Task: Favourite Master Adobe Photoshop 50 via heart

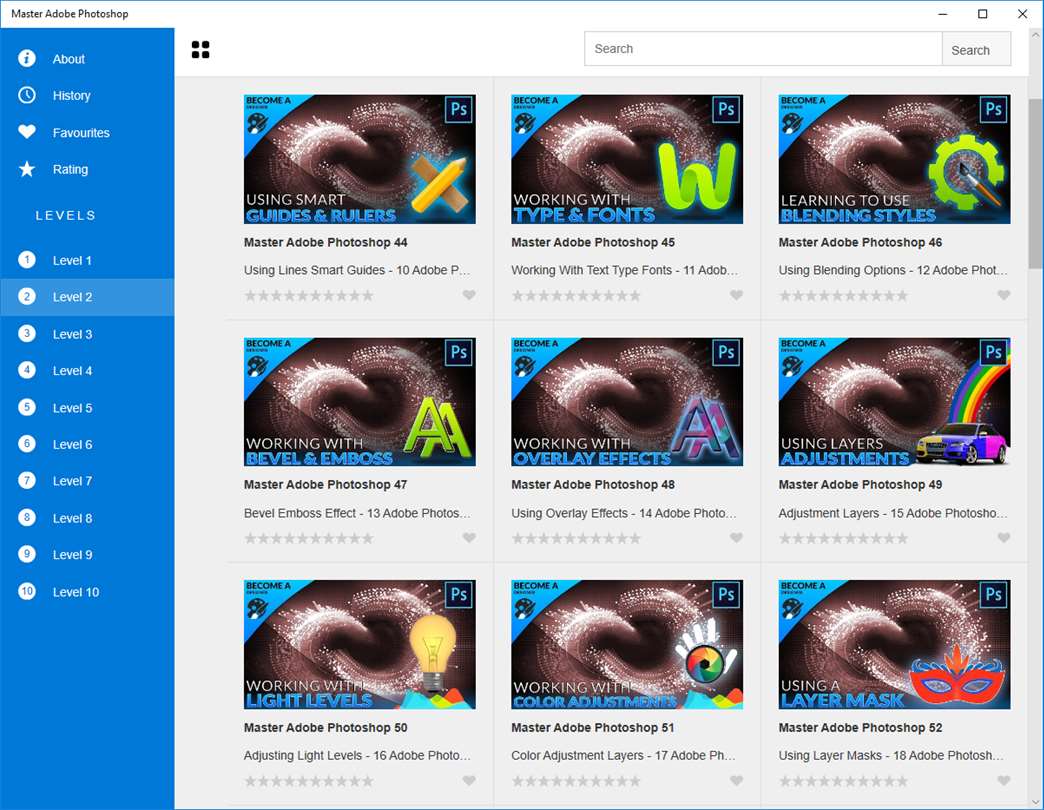Action: (x=469, y=781)
